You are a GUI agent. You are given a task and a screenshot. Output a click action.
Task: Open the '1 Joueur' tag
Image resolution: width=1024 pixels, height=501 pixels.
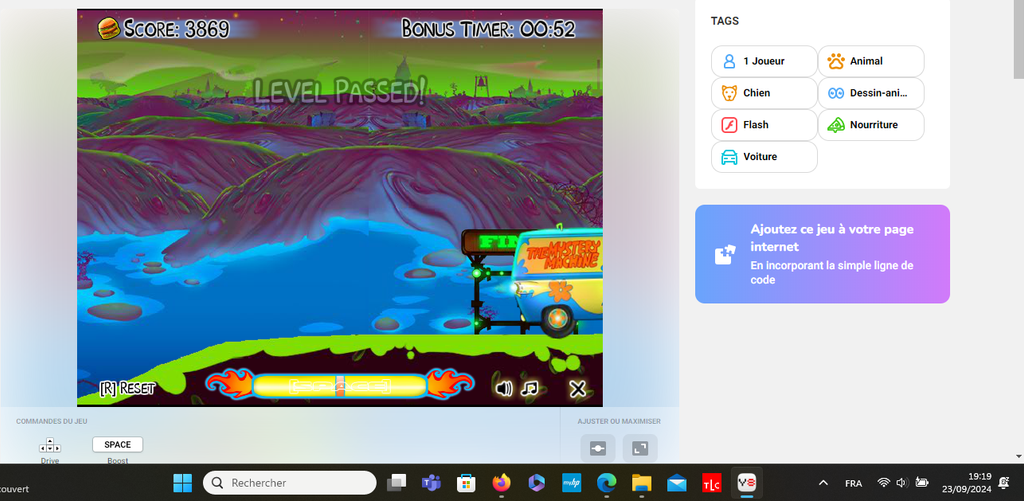tap(764, 61)
